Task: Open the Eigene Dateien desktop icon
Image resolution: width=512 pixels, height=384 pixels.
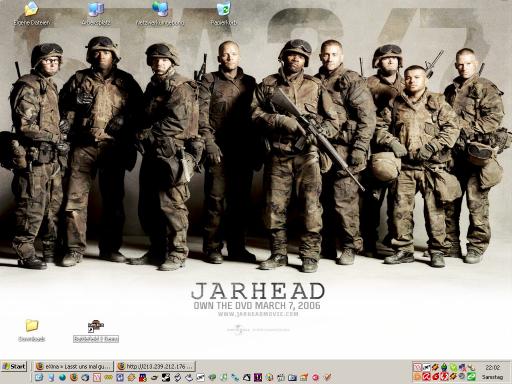Action: coord(31,13)
